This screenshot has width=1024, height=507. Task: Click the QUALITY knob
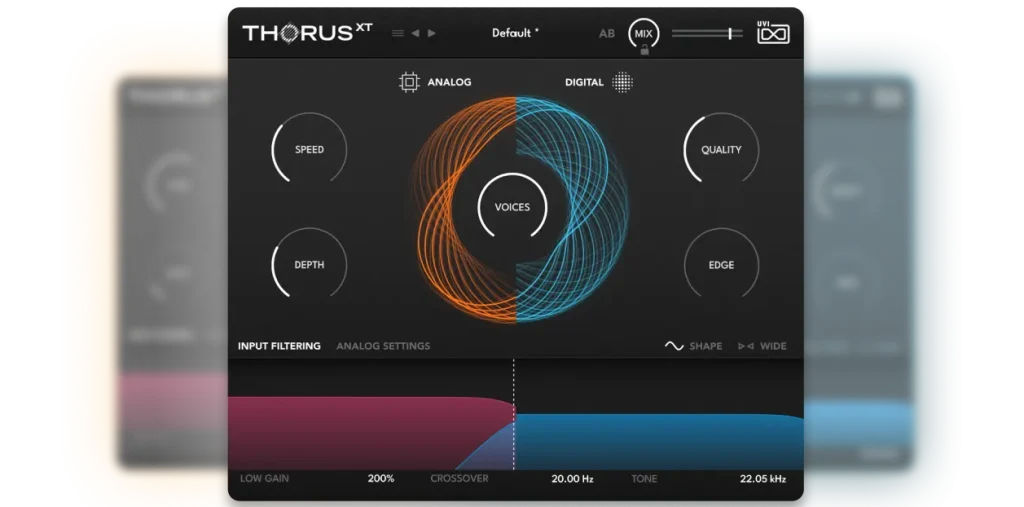point(722,150)
